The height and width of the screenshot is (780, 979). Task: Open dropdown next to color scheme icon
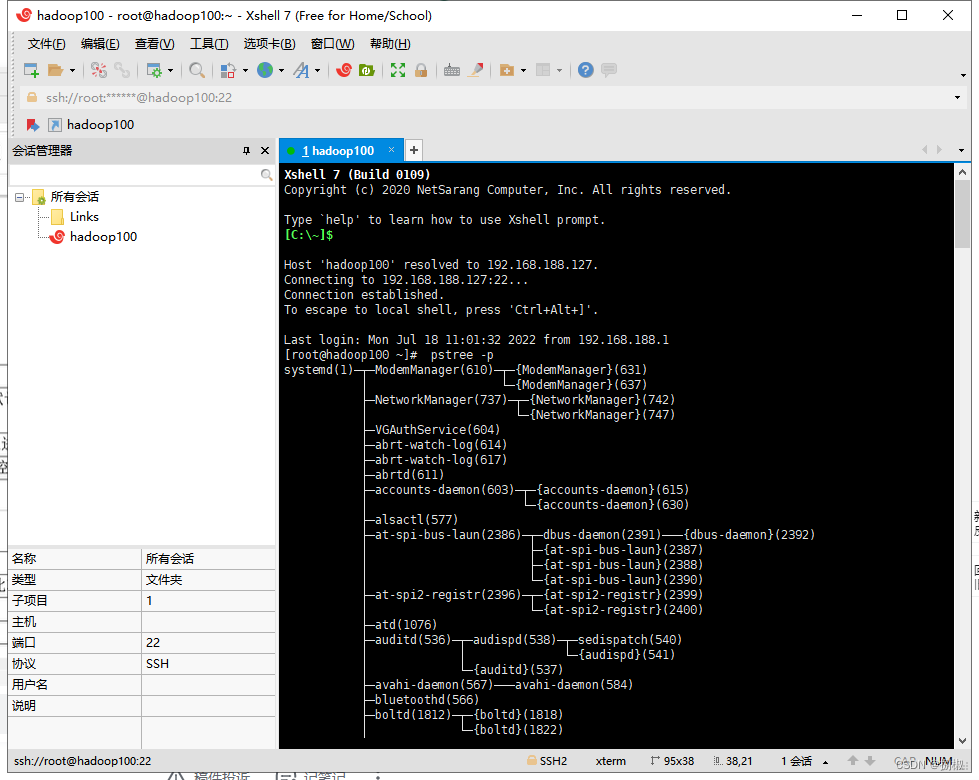tap(245, 71)
